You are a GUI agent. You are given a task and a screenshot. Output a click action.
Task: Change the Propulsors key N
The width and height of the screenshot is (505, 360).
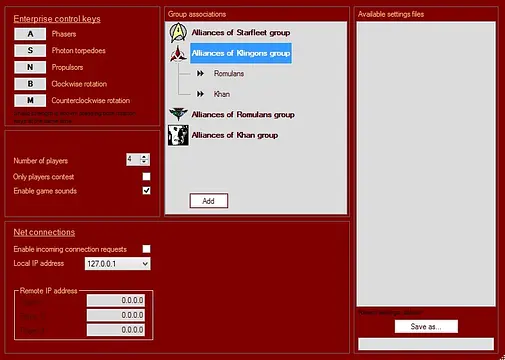pos(30,67)
